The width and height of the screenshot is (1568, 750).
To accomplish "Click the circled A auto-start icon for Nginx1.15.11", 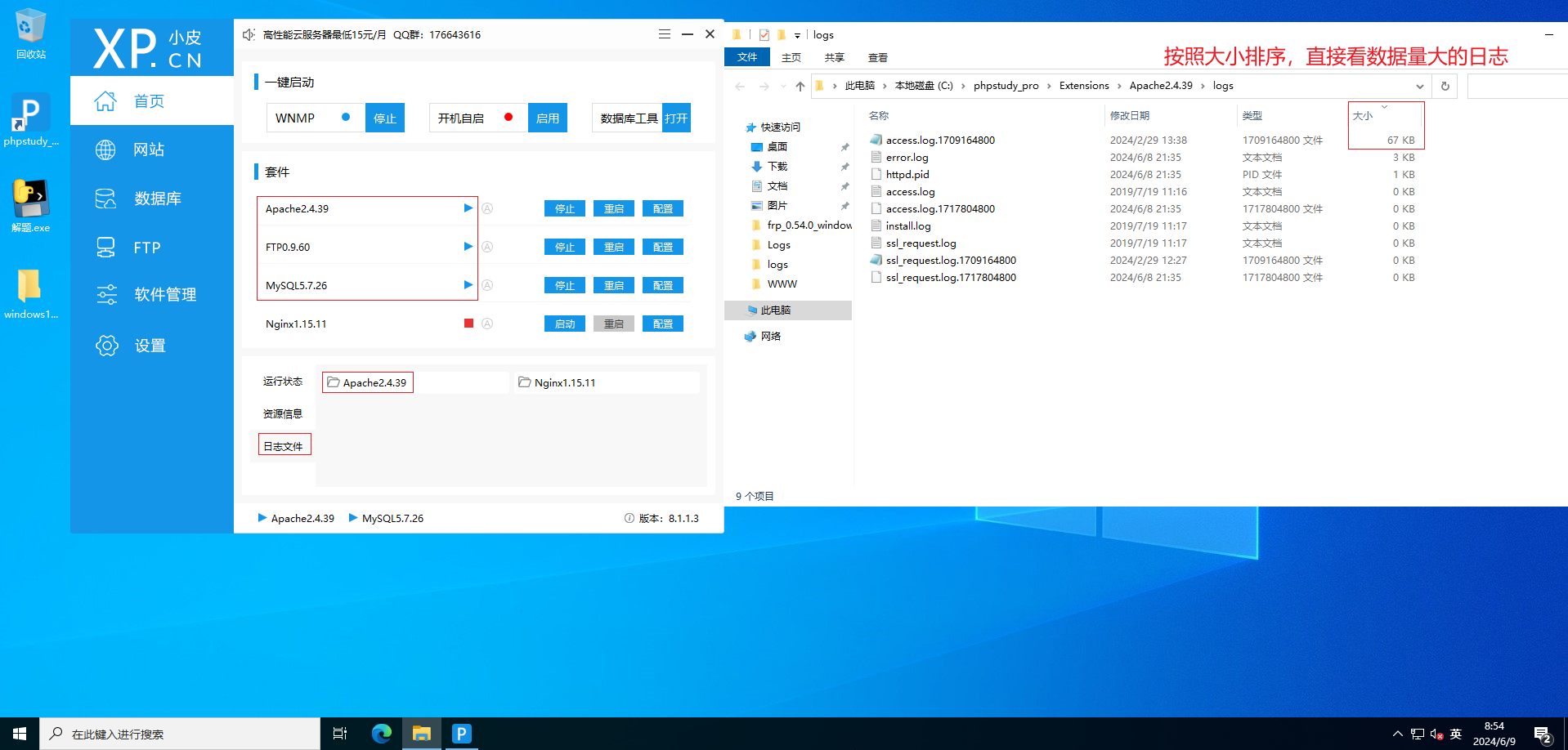I will pos(487,324).
